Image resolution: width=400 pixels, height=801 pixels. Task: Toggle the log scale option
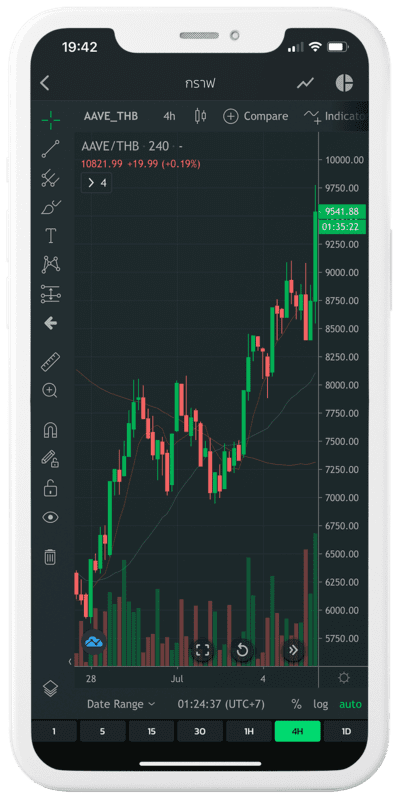(x=321, y=704)
